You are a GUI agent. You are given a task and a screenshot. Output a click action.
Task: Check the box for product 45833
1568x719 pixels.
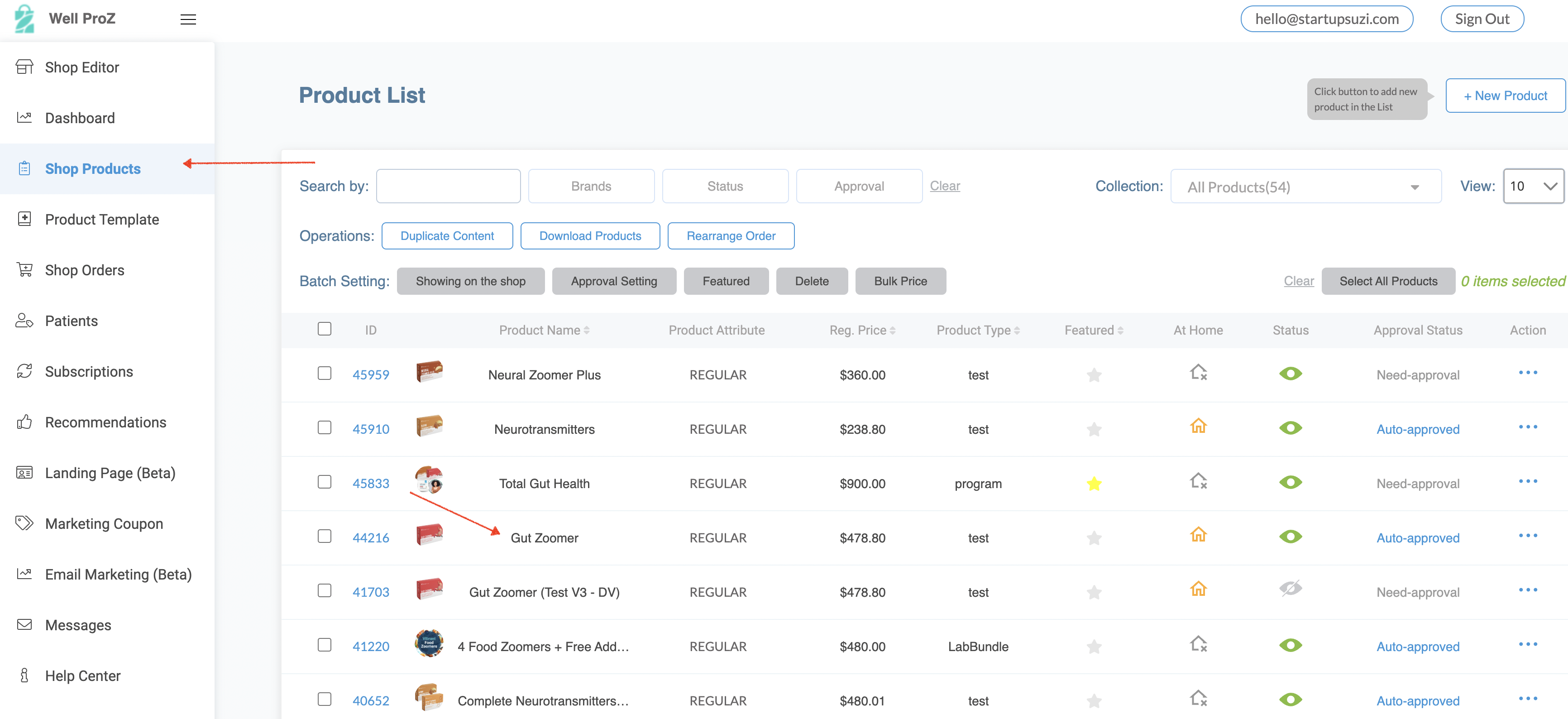pos(325,482)
